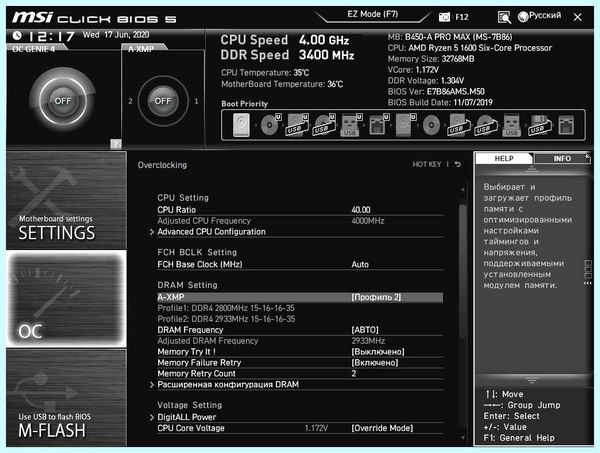Switch to EZ Mode (F7)
600x453 pixels.
(373, 15)
